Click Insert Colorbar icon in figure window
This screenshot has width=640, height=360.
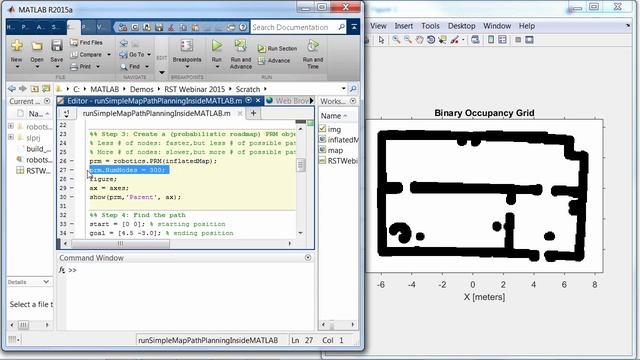point(491,40)
